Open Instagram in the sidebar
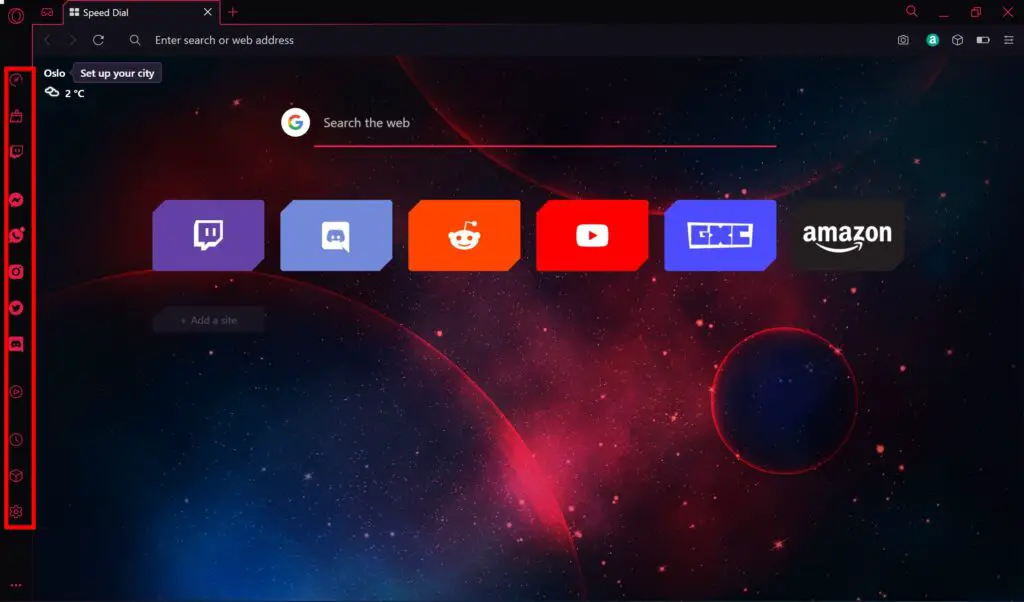This screenshot has width=1024, height=602. click(16, 272)
